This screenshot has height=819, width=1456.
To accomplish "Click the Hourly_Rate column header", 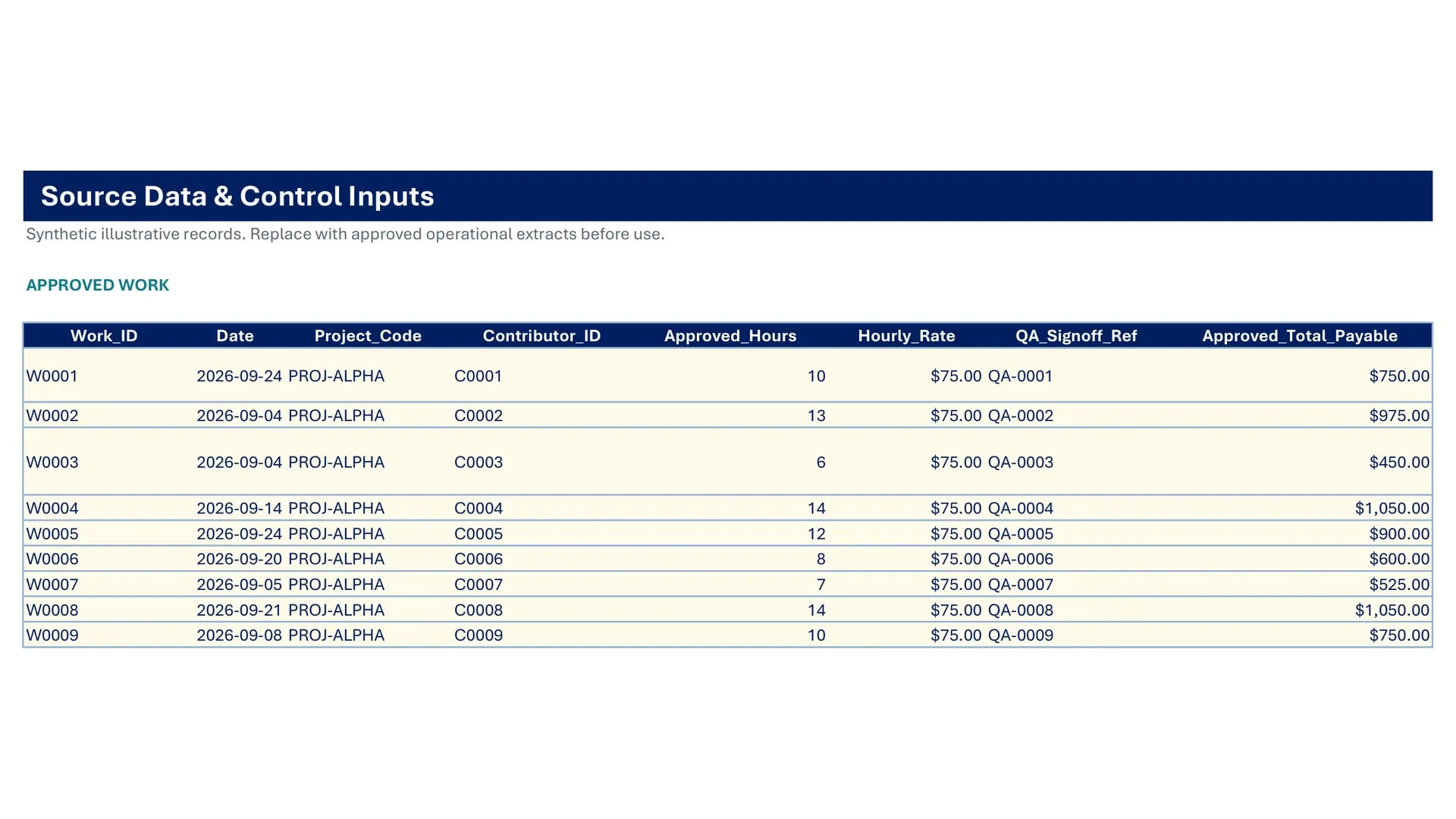I will (906, 336).
